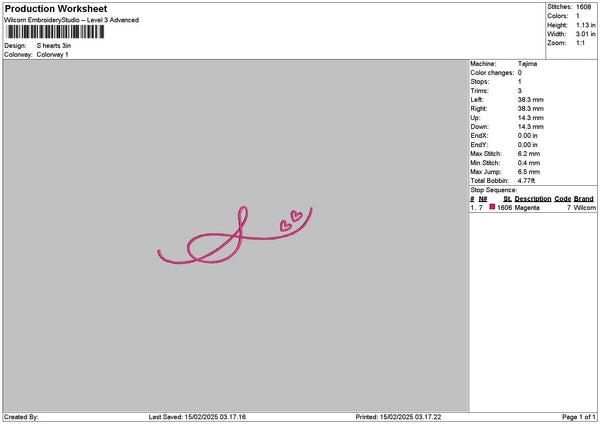
Task: Click the Wilcom brand entry
Action: click(x=585, y=208)
